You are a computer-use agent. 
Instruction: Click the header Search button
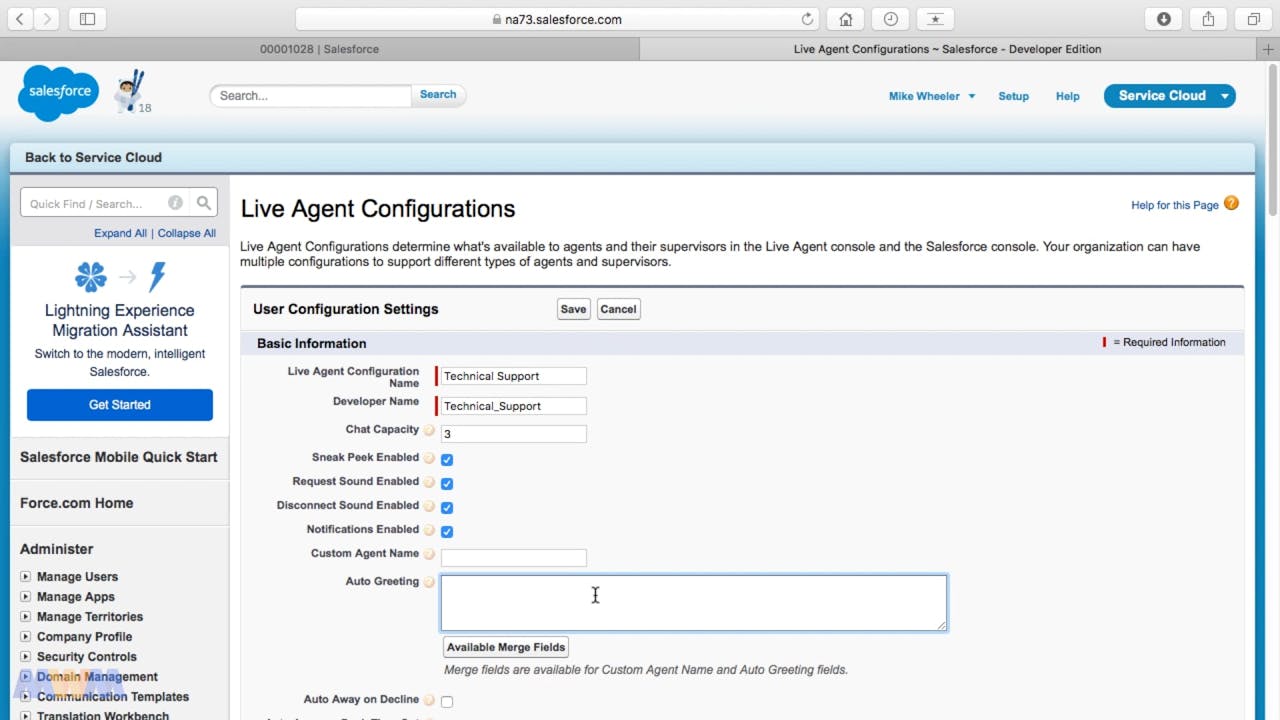tap(438, 95)
